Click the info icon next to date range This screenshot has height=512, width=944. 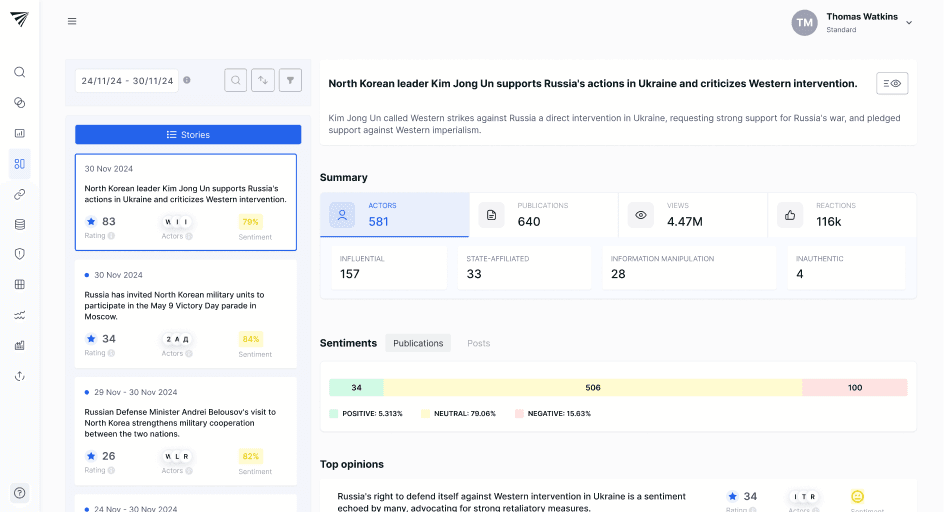[187, 80]
